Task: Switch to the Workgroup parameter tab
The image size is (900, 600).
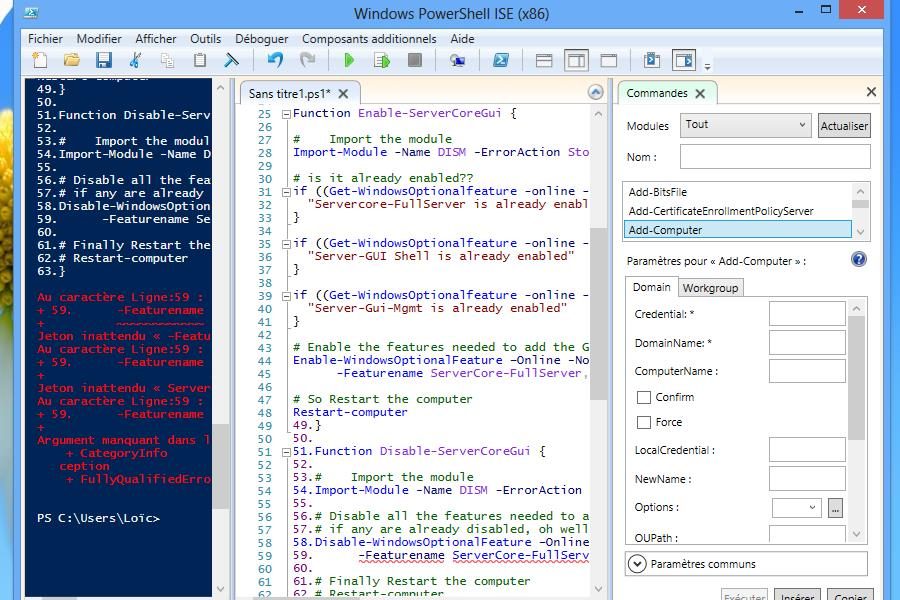Action: [710, 288]
